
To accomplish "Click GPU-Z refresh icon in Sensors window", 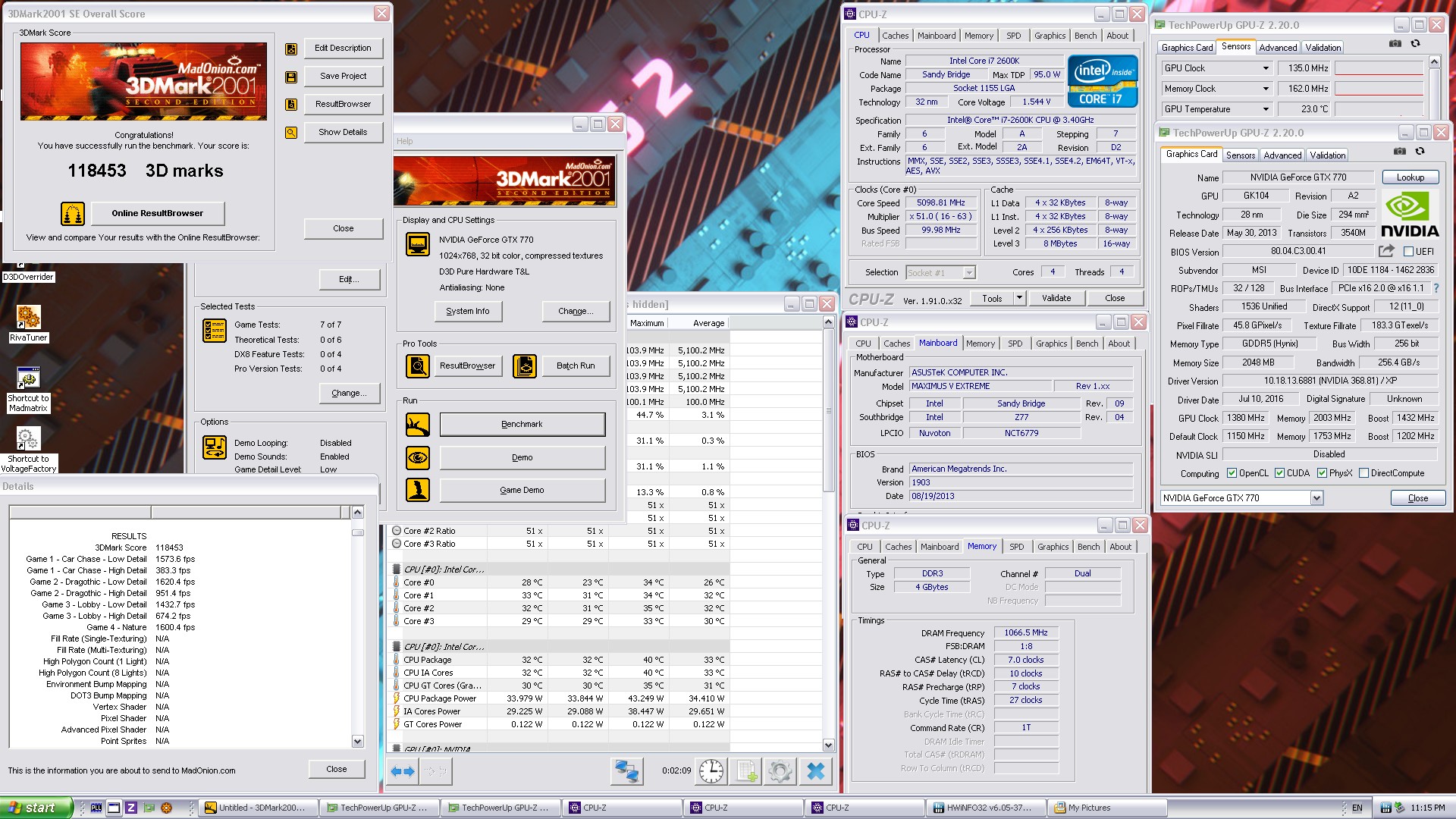I will [1415, 43].
